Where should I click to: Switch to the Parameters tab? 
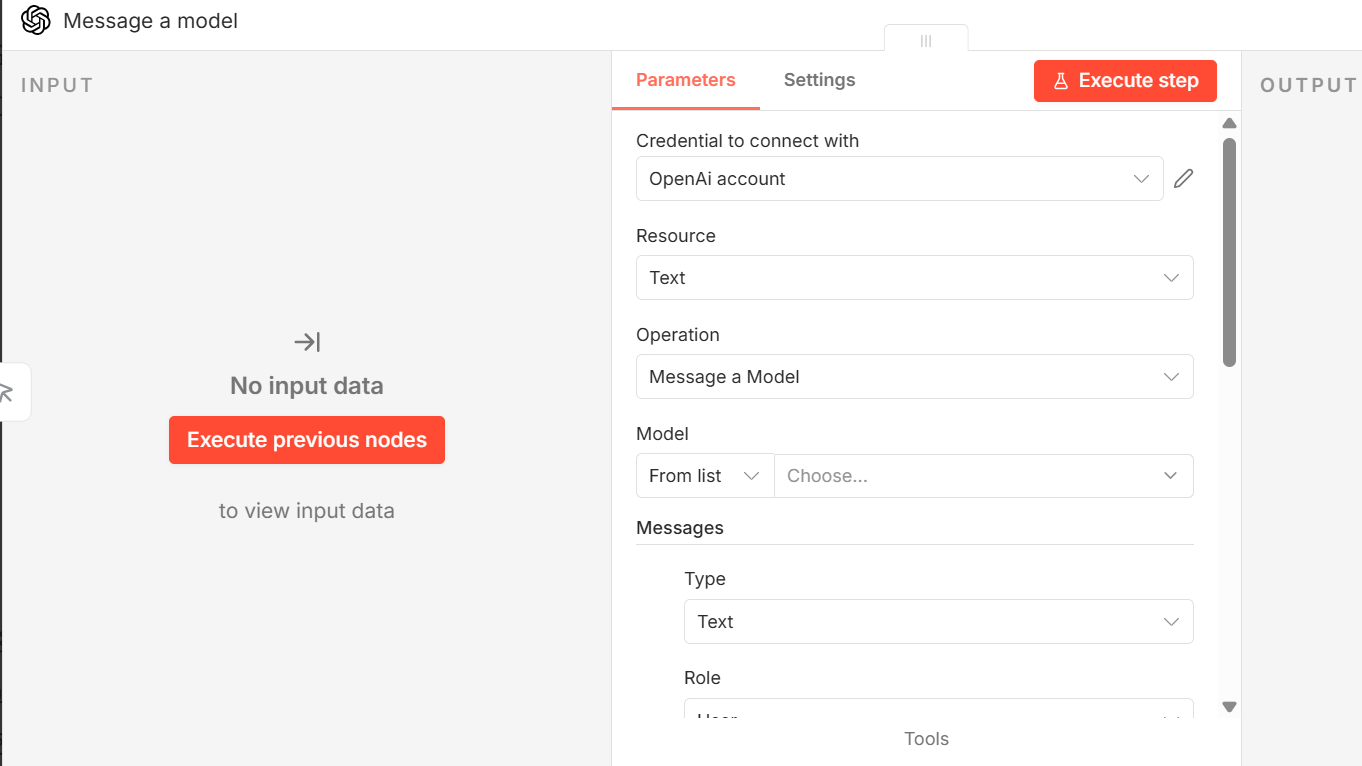685,80
